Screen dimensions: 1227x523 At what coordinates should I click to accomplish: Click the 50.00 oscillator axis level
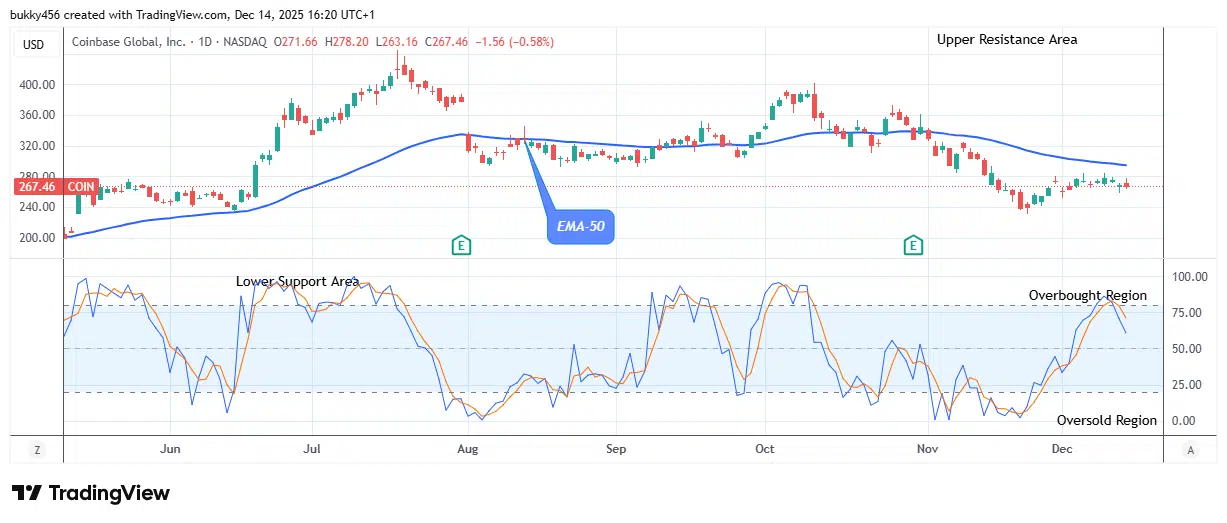[1190, 349]
